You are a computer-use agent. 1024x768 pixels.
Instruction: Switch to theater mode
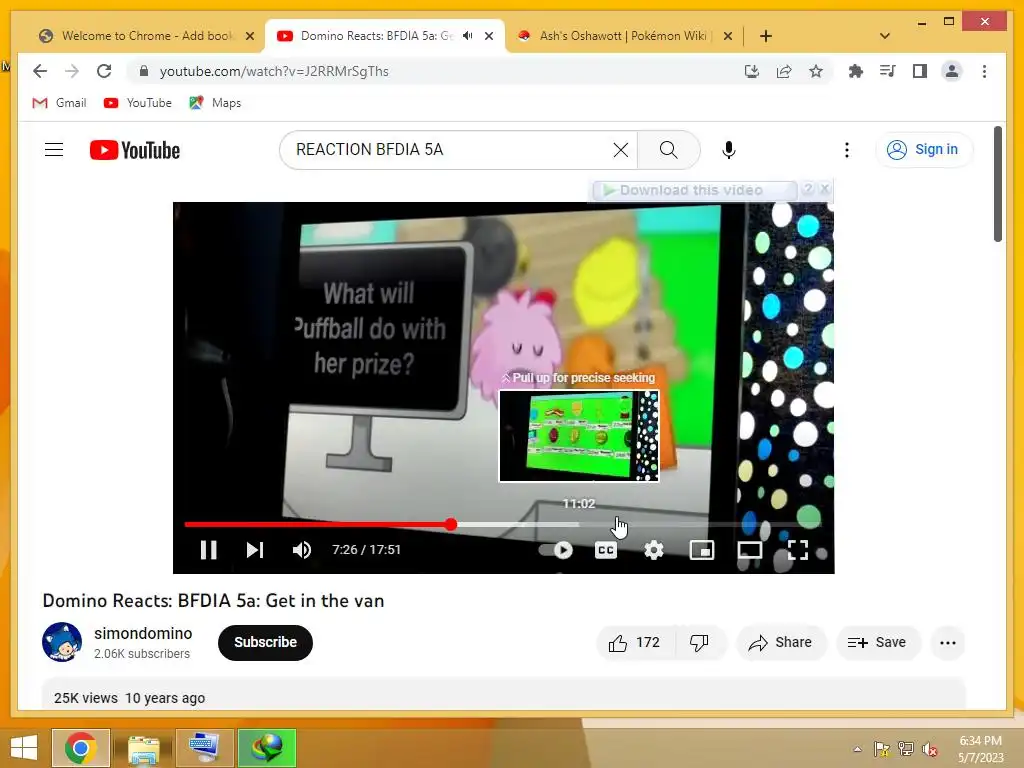pyautogui.click(x=750, y=550)
